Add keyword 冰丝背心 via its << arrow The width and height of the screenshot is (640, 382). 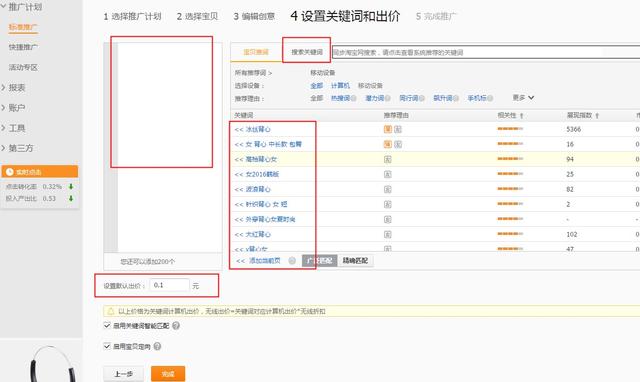239,129
